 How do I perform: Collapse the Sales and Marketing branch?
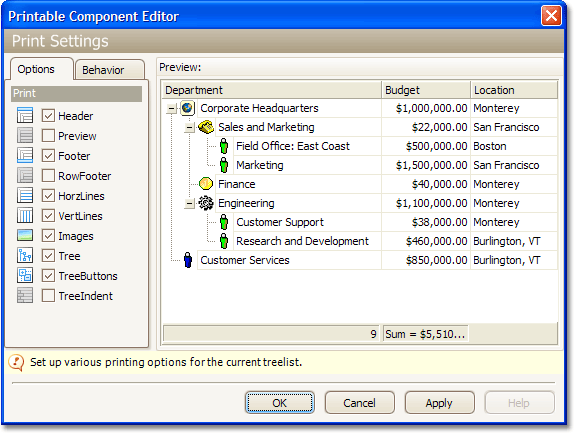(189, 127)
